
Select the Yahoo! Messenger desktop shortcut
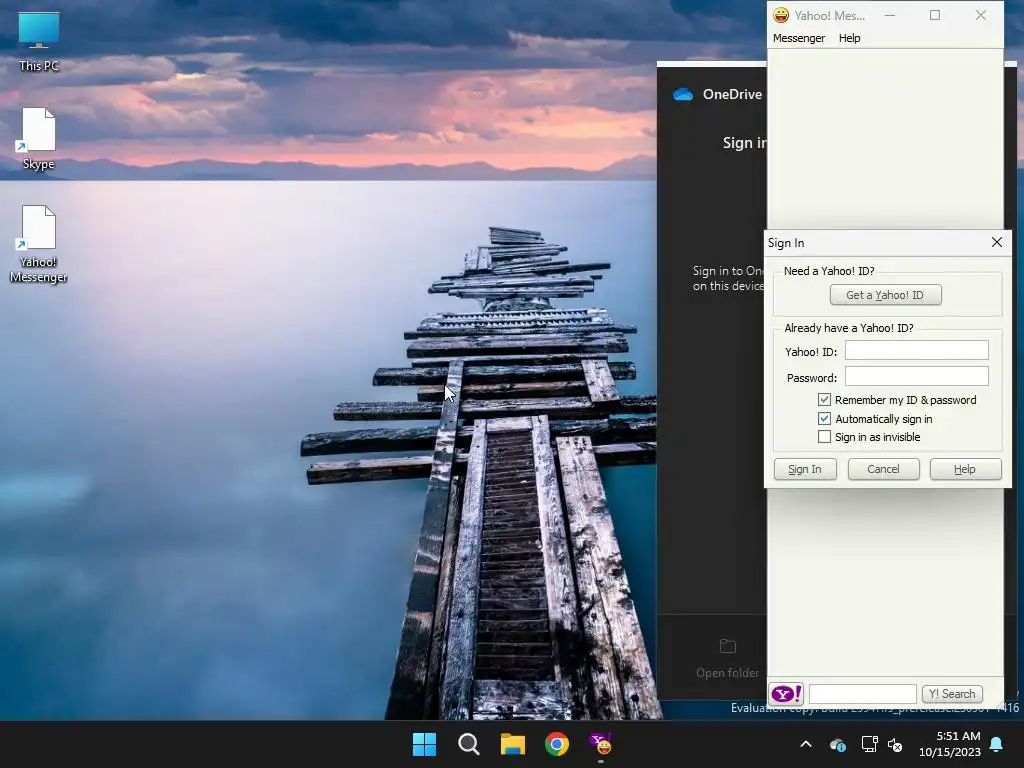pos(39,244)
